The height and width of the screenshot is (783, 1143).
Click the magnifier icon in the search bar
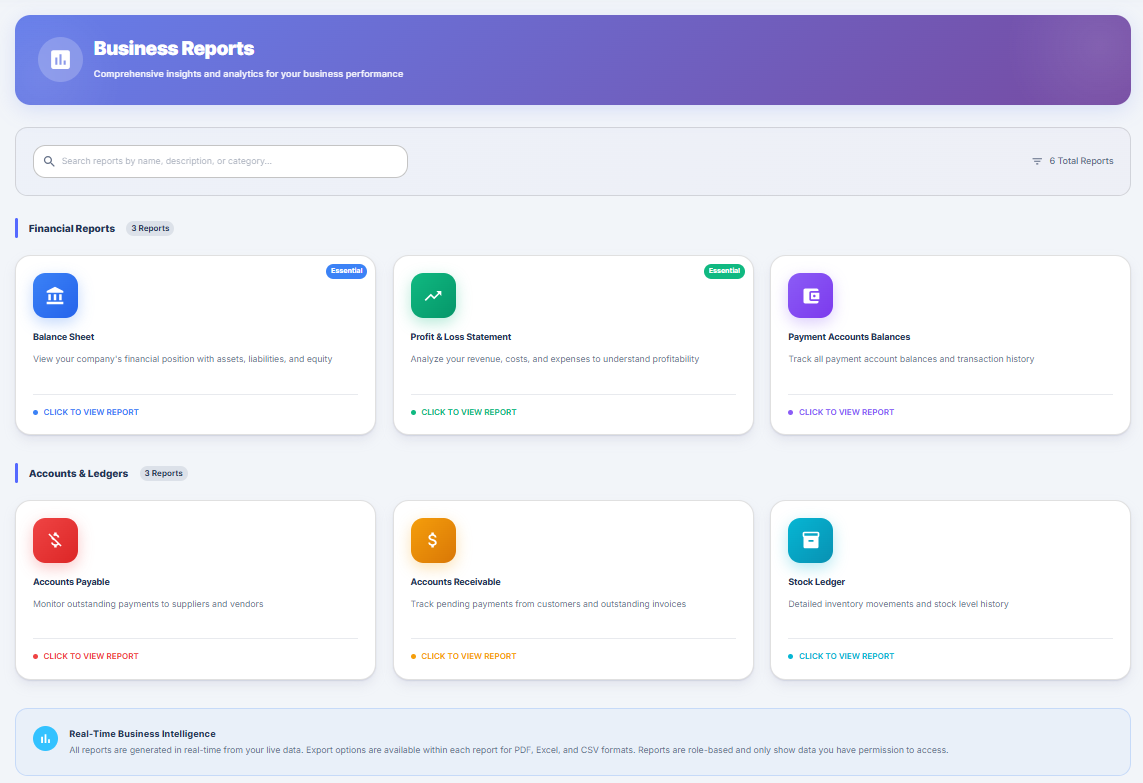click(x=49, y=161)
